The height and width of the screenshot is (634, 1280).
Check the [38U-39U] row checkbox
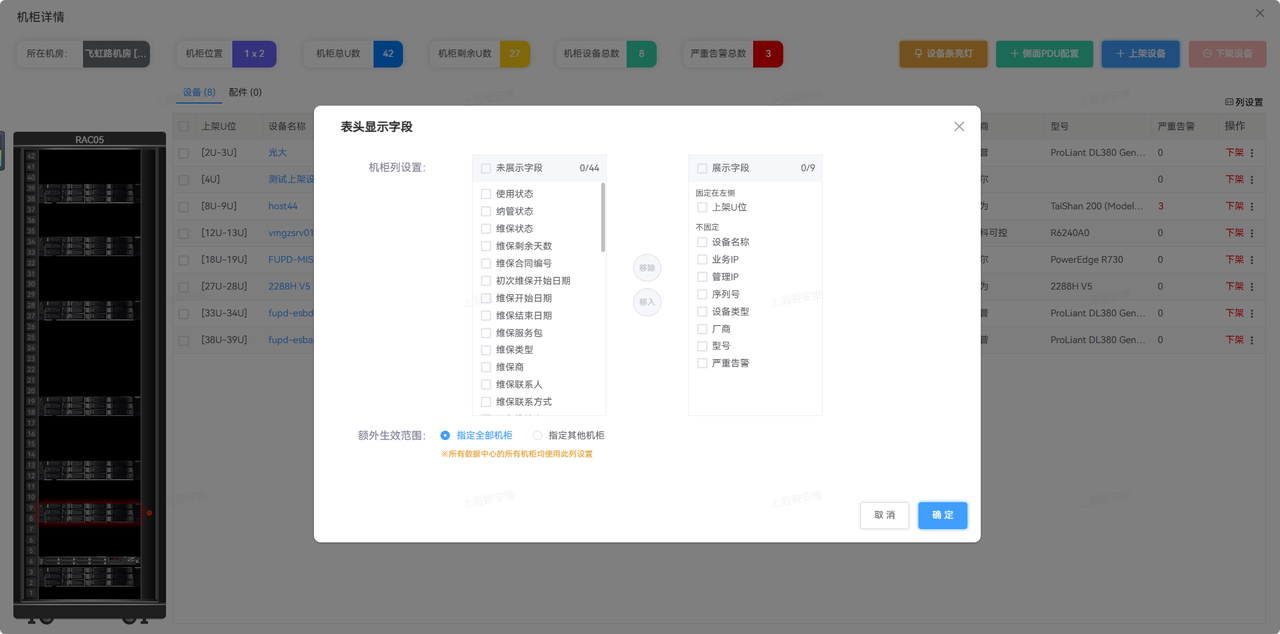[183, 340]
